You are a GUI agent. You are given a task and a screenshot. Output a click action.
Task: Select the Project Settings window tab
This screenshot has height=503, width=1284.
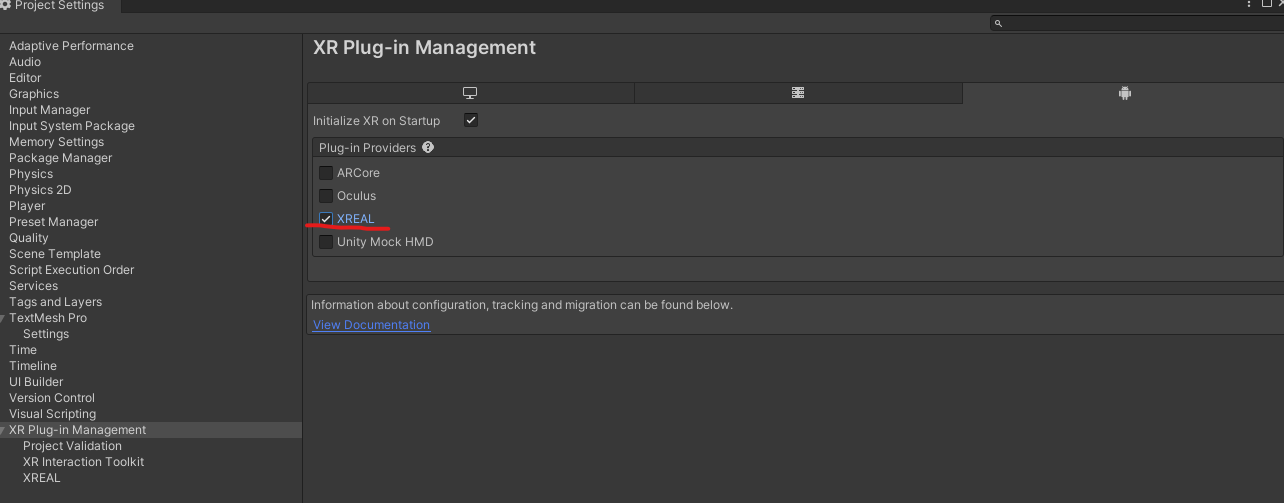tap(58, 6)
